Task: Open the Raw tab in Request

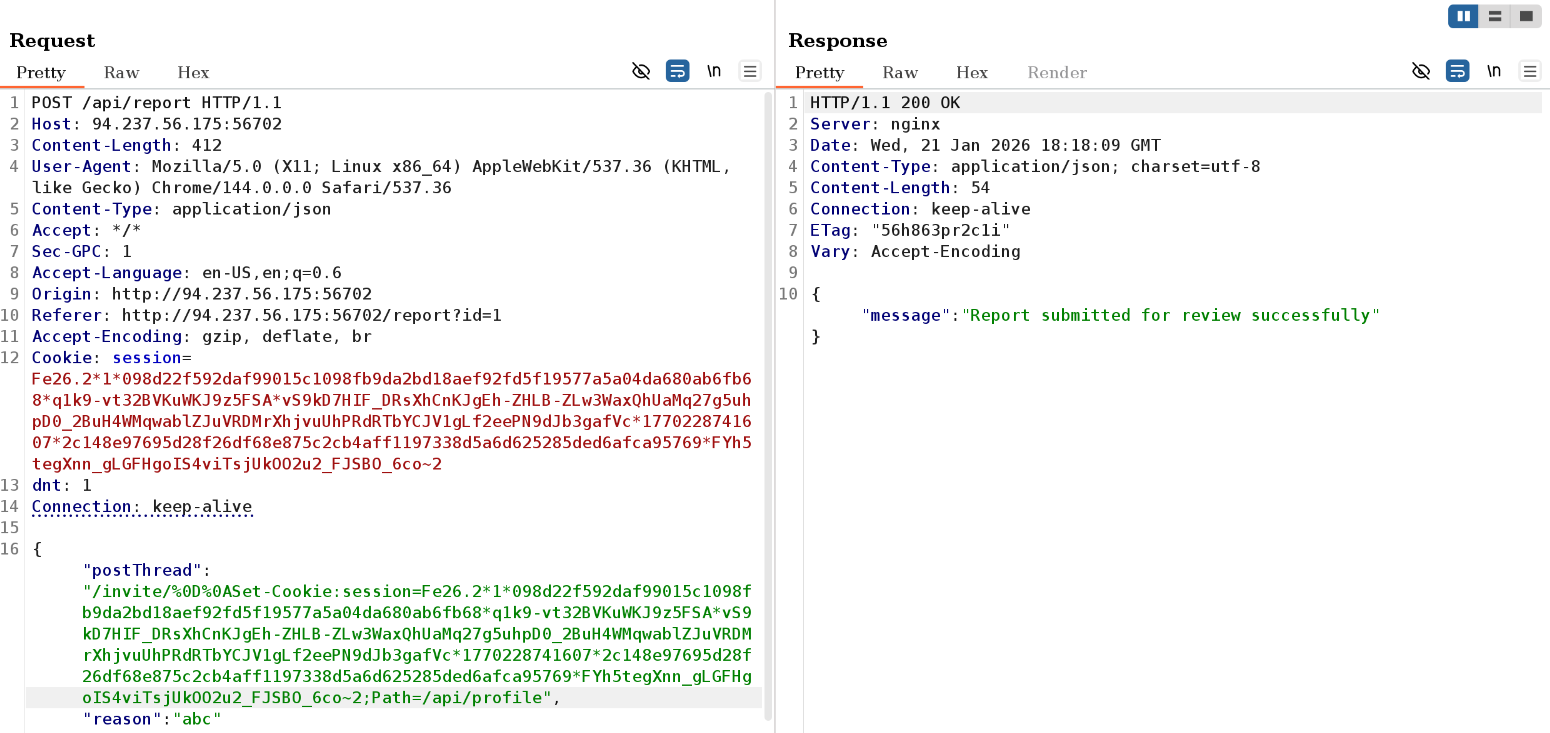Action: (x=121, y=72)
